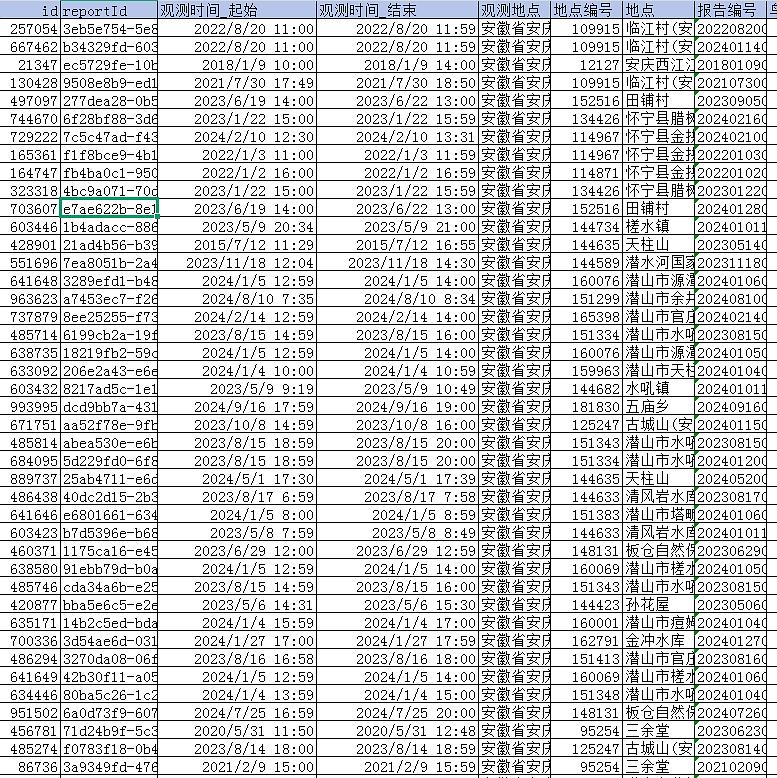This screenshot has height=778, width=777.
Task: Click the 报告编号 column header
Action: point(731,10)
